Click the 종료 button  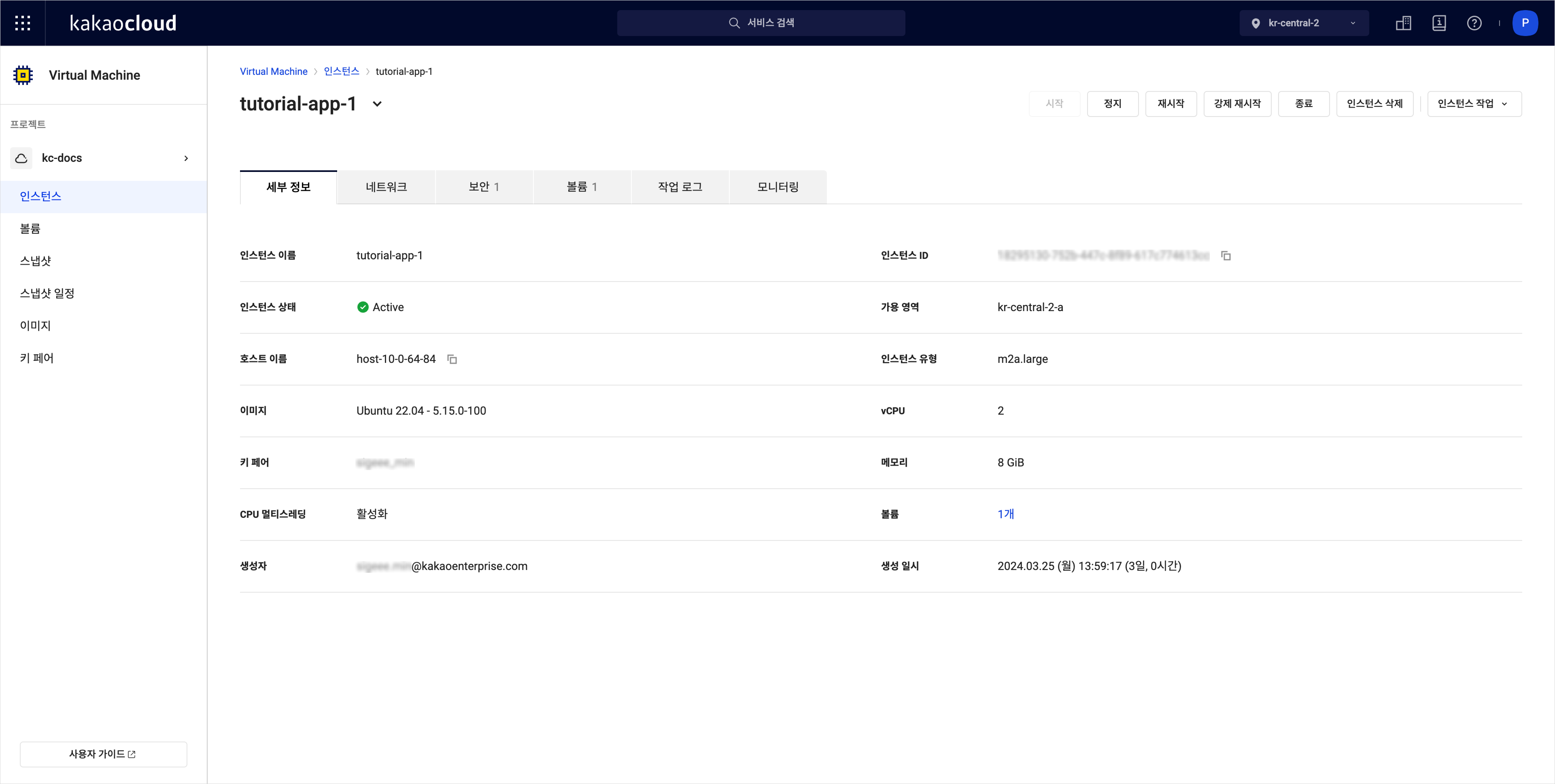(1304, 104)
